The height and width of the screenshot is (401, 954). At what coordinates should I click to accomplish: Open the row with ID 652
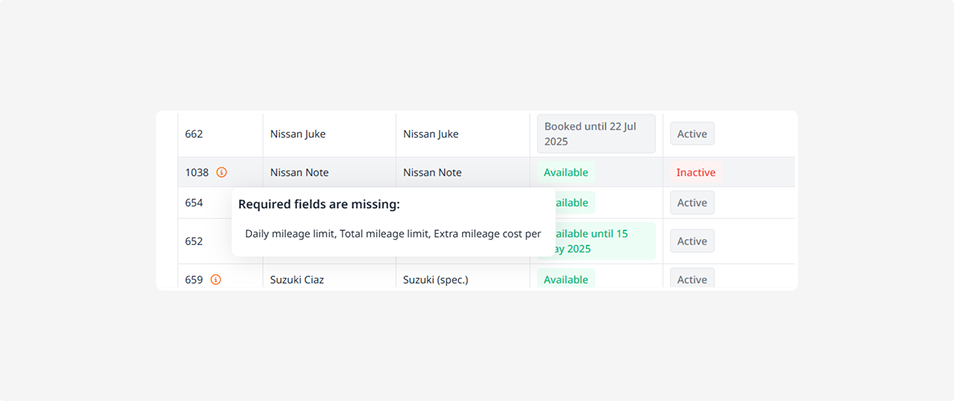point(194,241)
